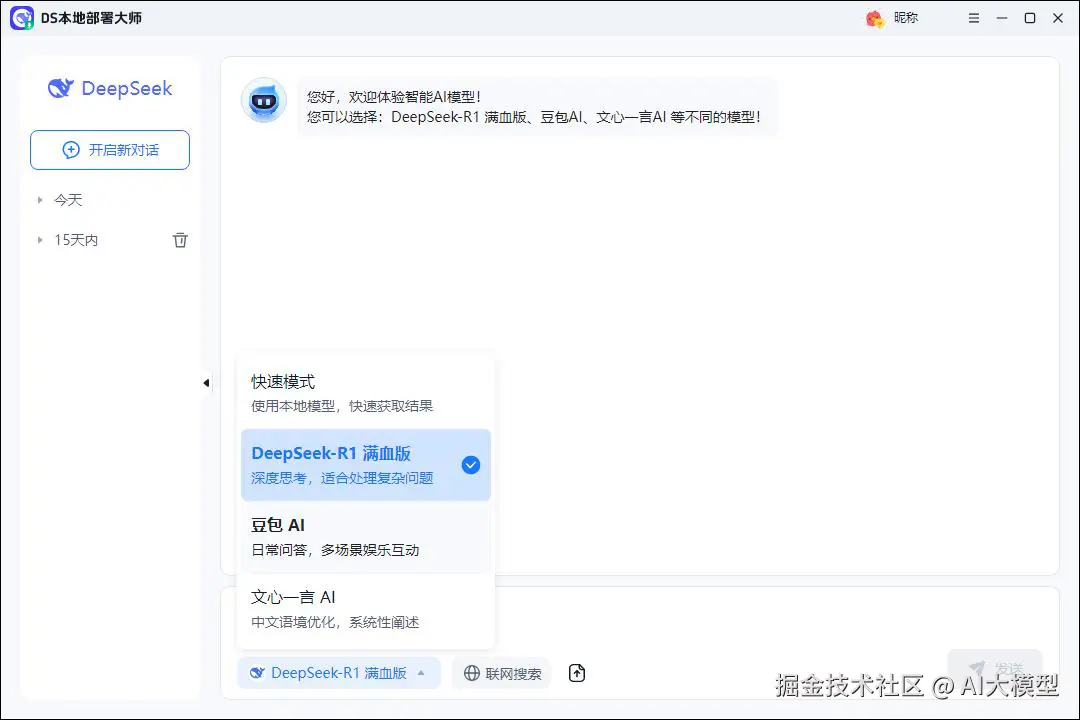Toggle 联网搜索 web search
This screenshot has width=1080, height=720.
(502, 673)
